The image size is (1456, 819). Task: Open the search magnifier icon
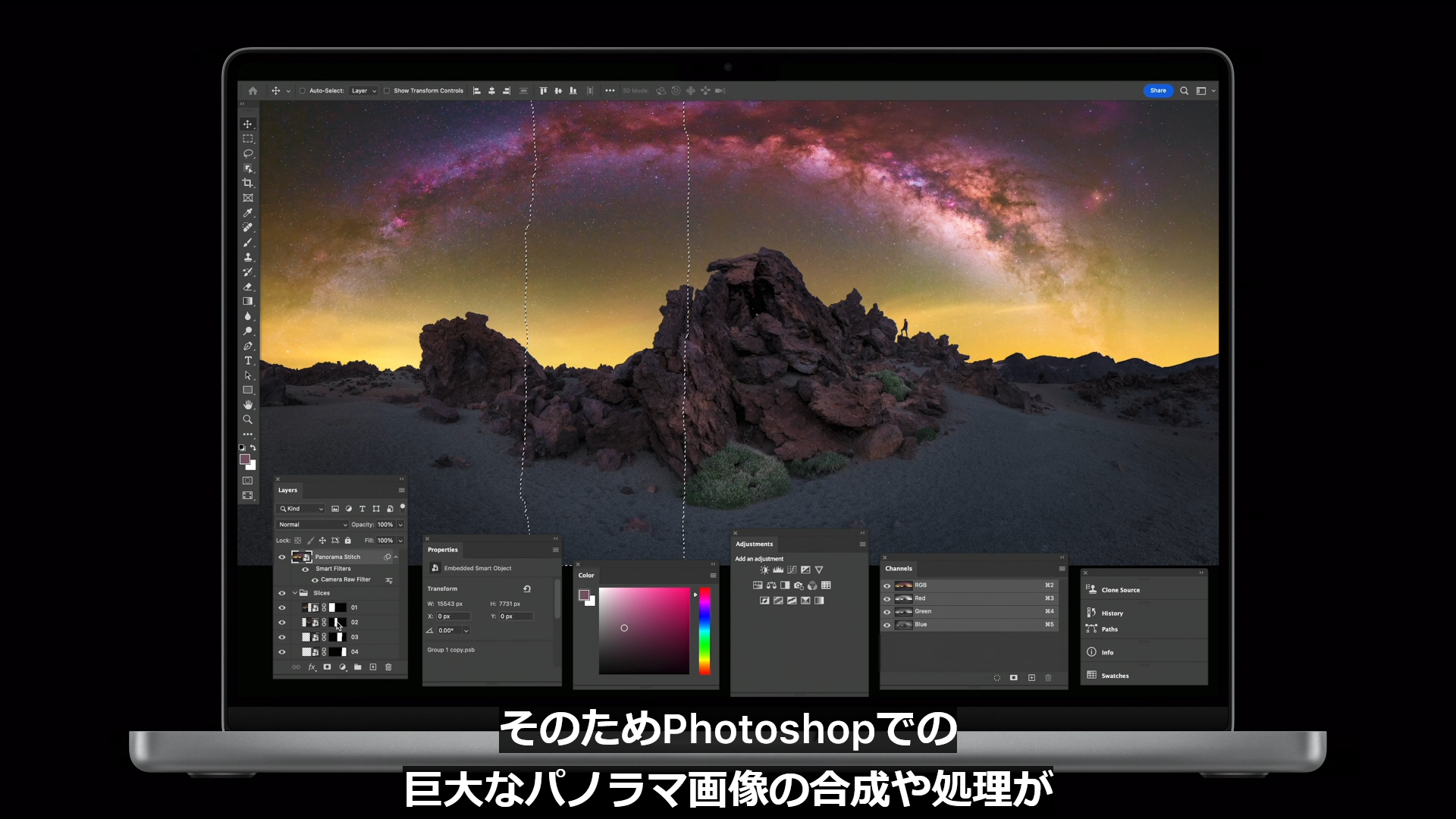point(1184,91)
